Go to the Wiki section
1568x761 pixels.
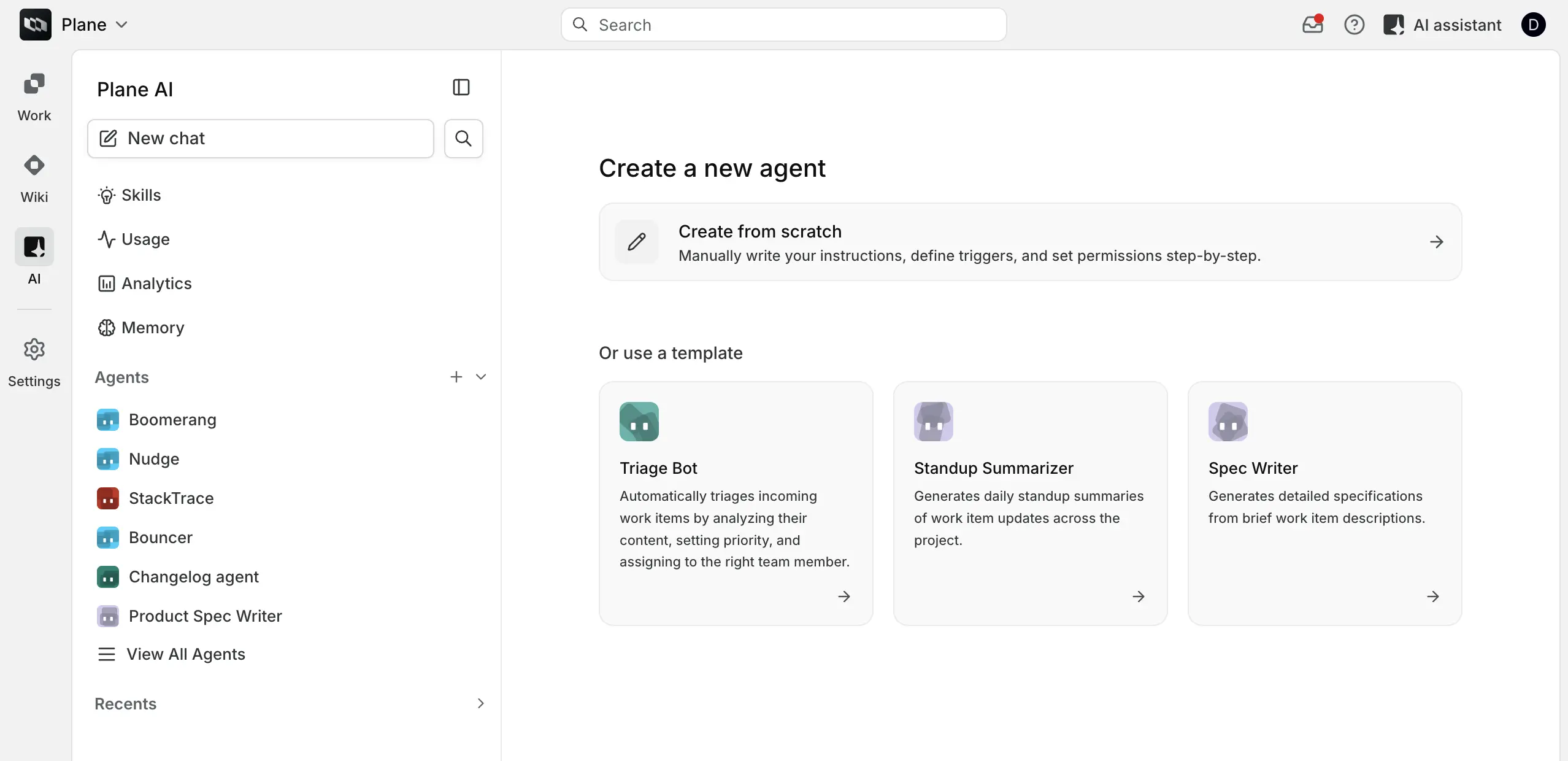[34, 179]
